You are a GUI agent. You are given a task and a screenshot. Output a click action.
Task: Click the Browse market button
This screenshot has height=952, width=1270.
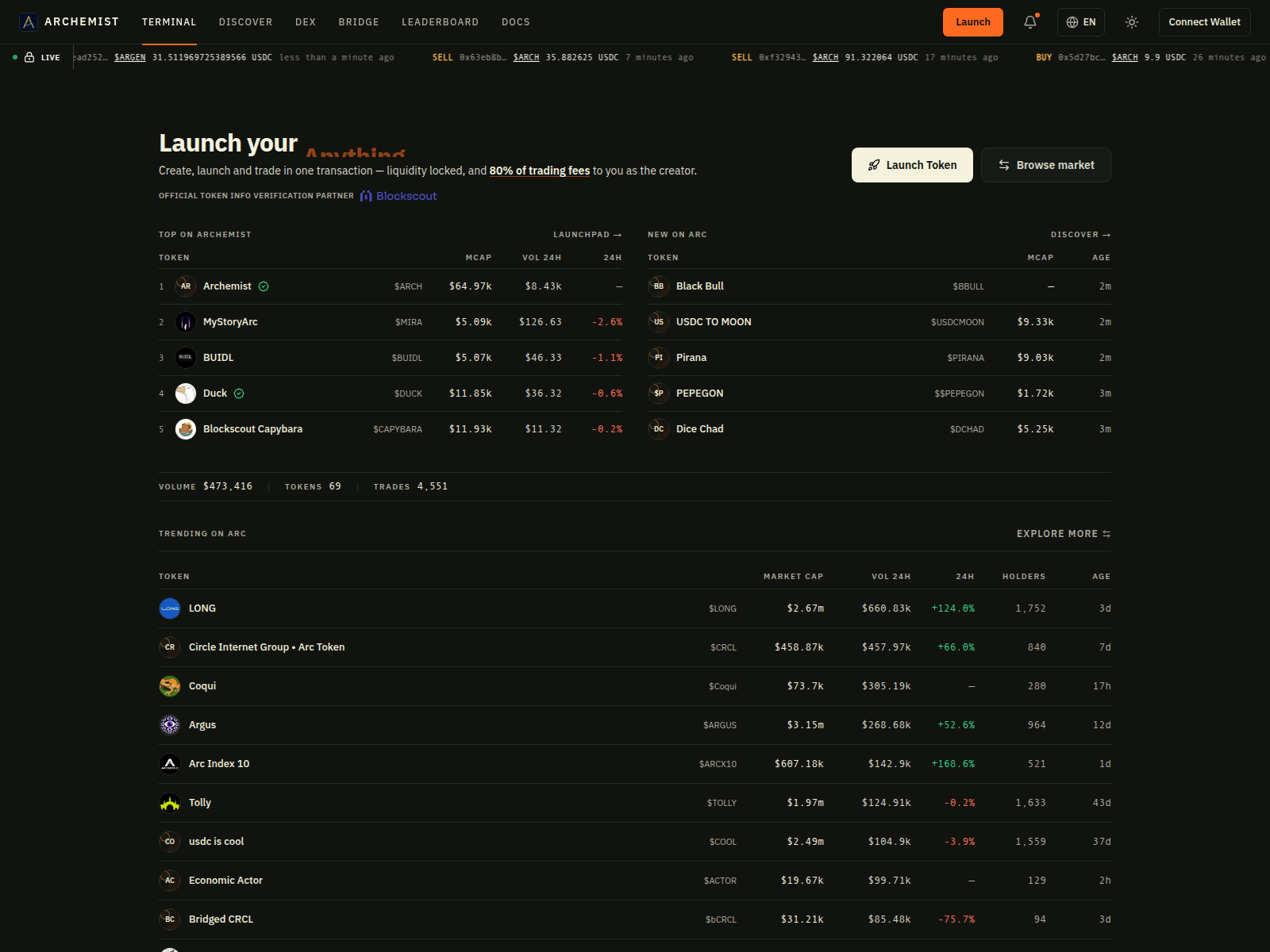pos(1046,165)
